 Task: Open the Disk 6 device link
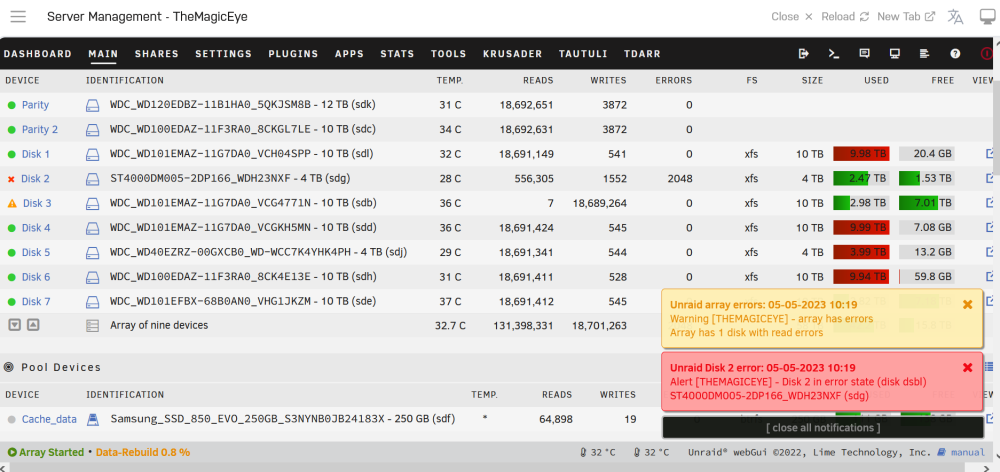point(36,277)
